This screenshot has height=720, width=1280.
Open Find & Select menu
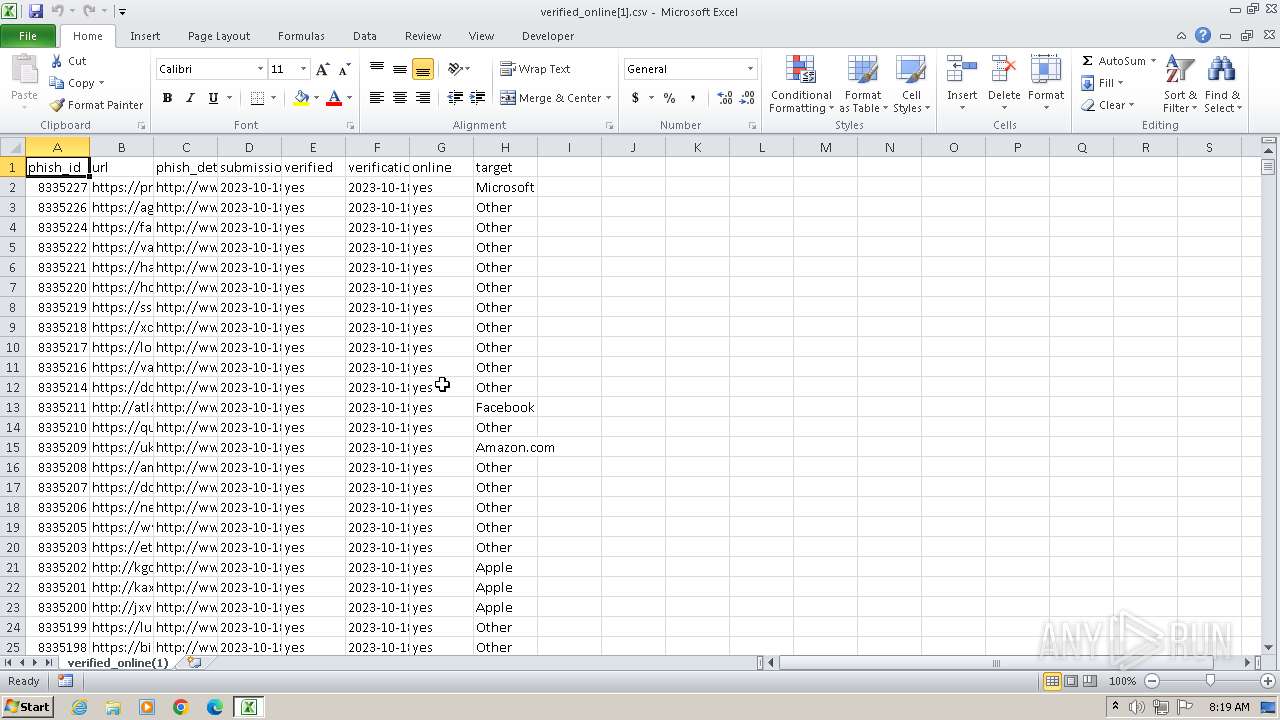(x=1222, y=84)
